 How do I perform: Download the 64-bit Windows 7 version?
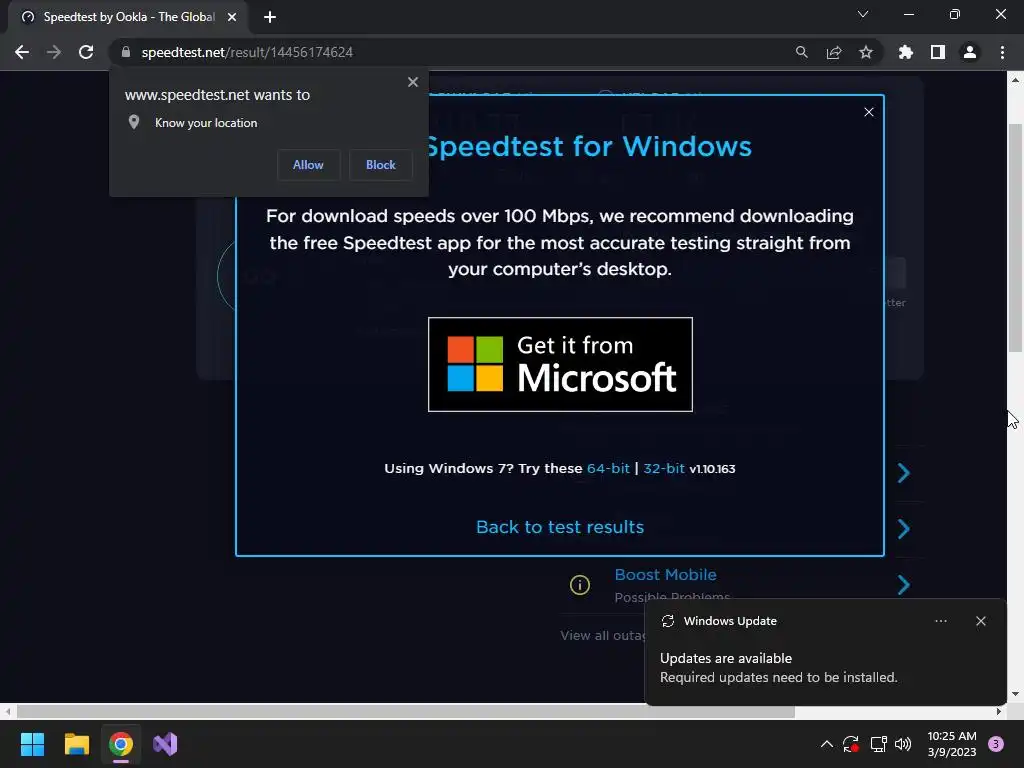point(608,468)
